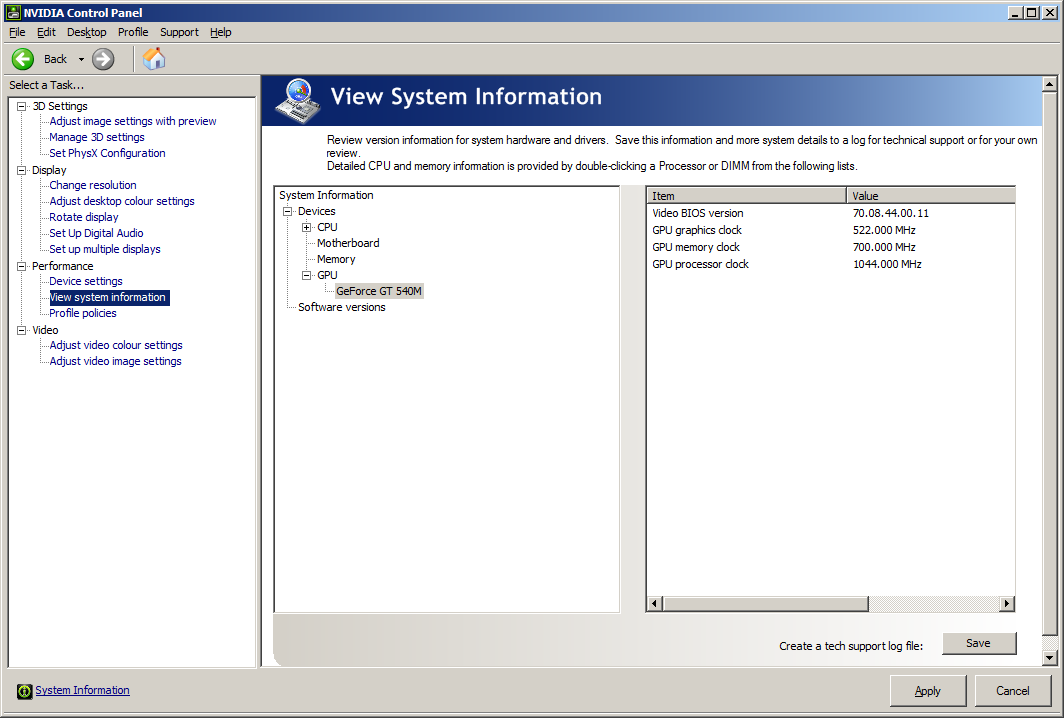Click the main panel scroll up arrow
Viewport: 1064px width, 718px height.
[1050, 85]
